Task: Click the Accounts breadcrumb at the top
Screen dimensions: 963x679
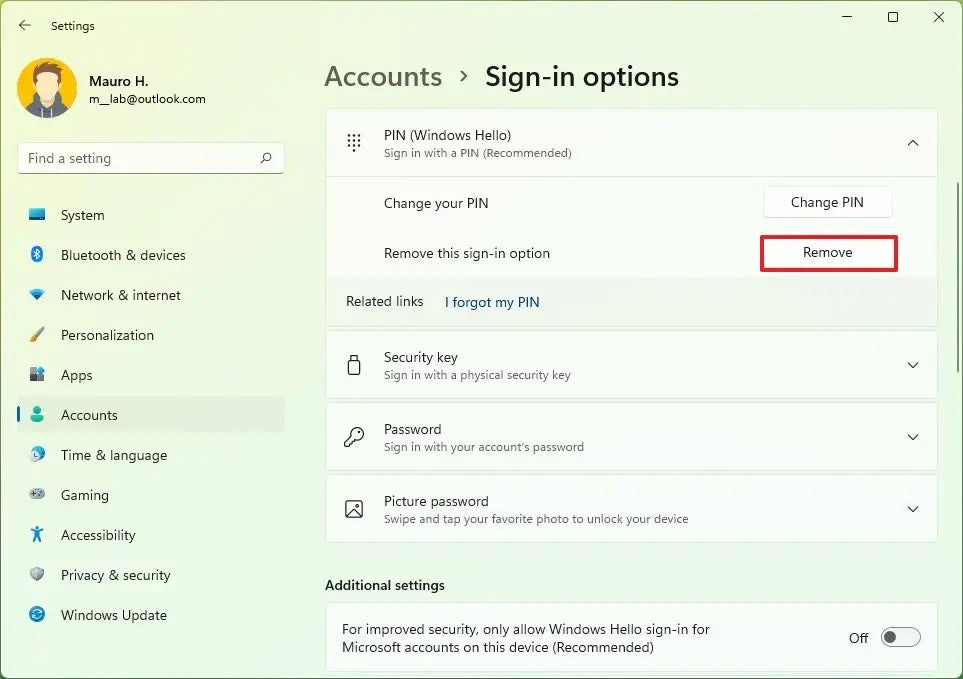Action: pyautogui.click(x=383, y=76)
